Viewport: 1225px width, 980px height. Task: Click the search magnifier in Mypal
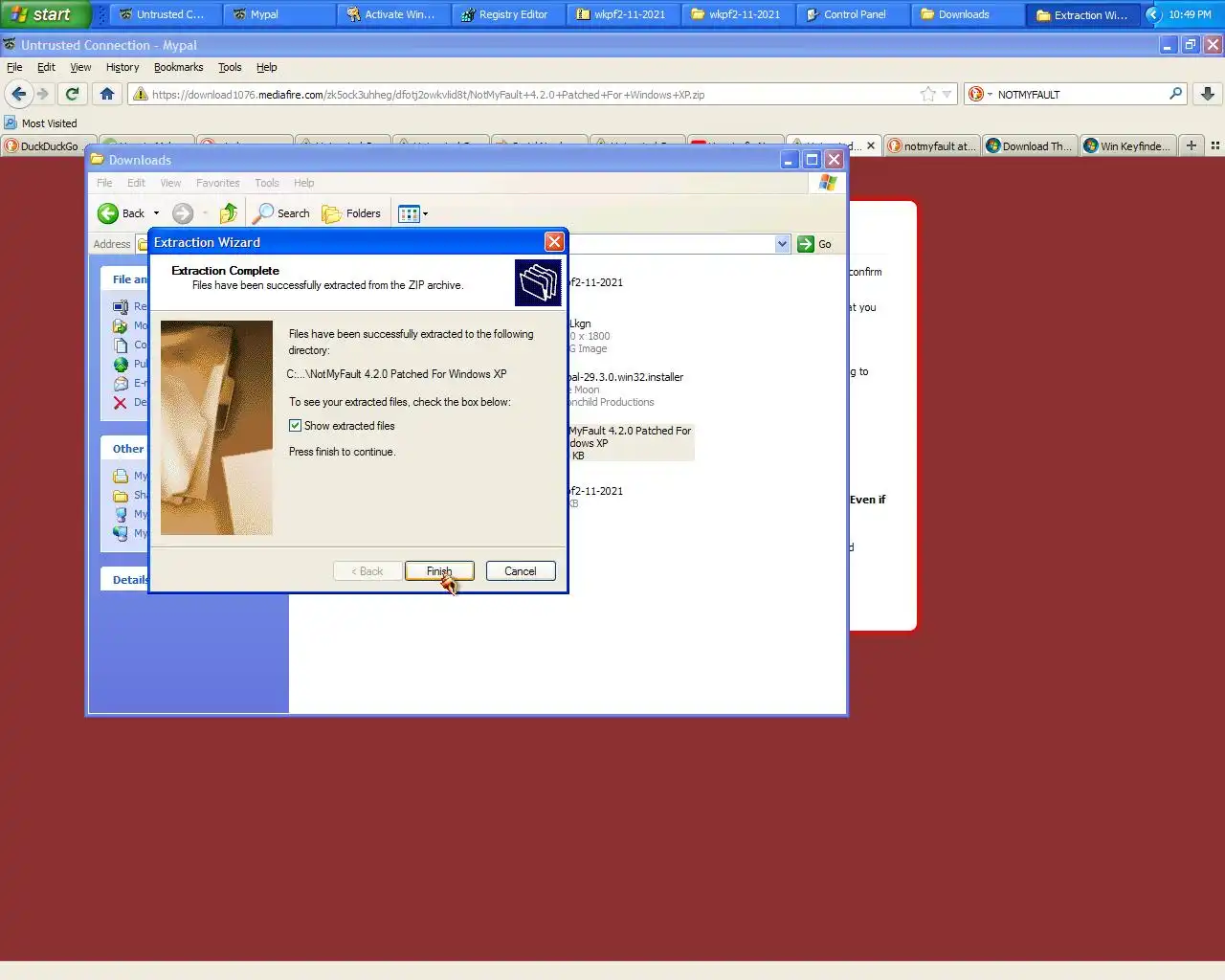click(1175, 94)
